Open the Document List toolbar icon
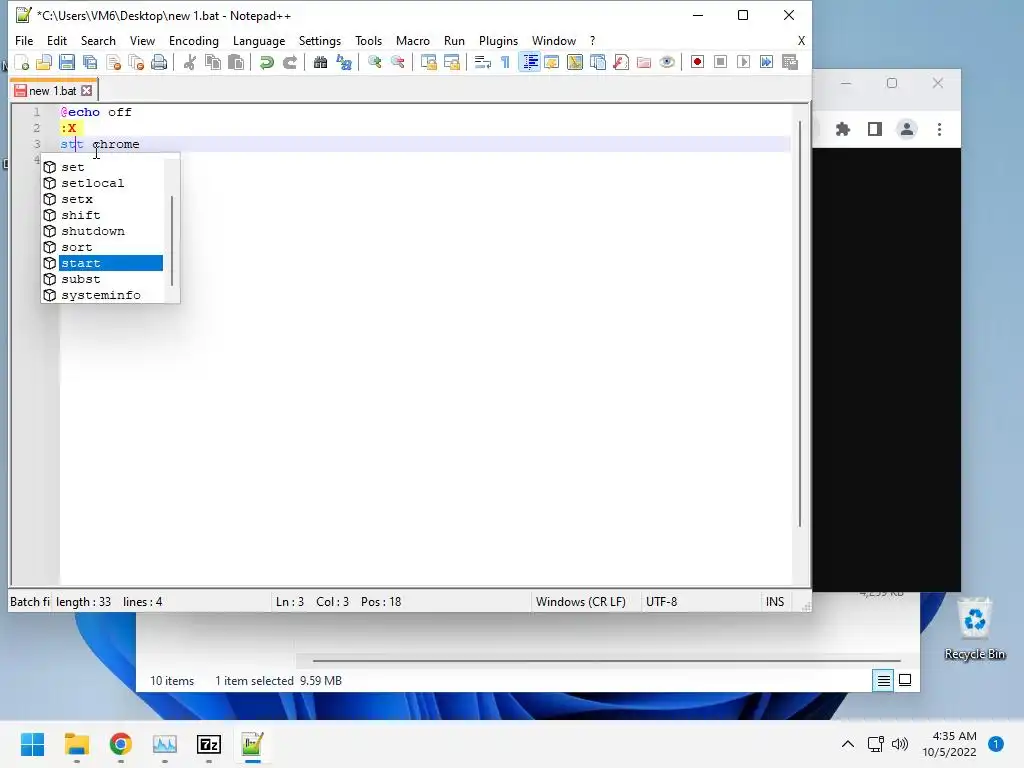This screenshot has width=1024, height=768. click(x=598, y=63)
